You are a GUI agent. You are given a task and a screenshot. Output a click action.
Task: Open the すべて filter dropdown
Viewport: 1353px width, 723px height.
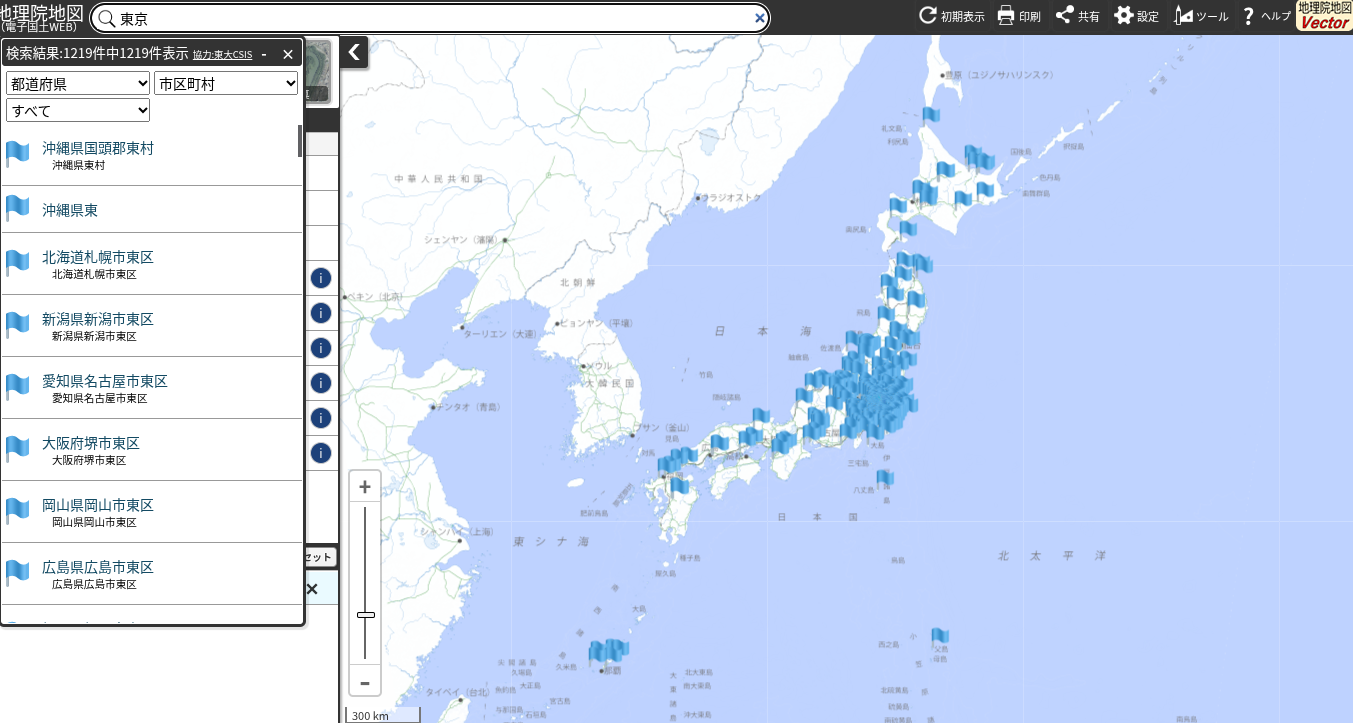[x=78, y=110]
